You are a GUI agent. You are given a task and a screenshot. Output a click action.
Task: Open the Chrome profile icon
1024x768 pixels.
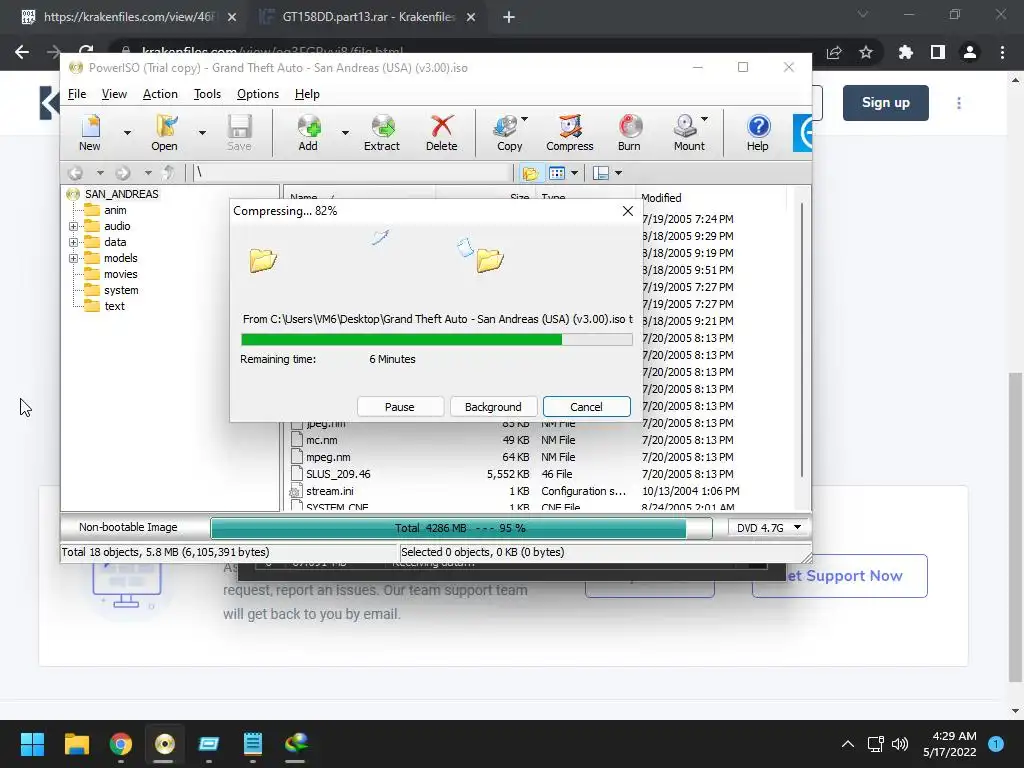click(970, 52)
